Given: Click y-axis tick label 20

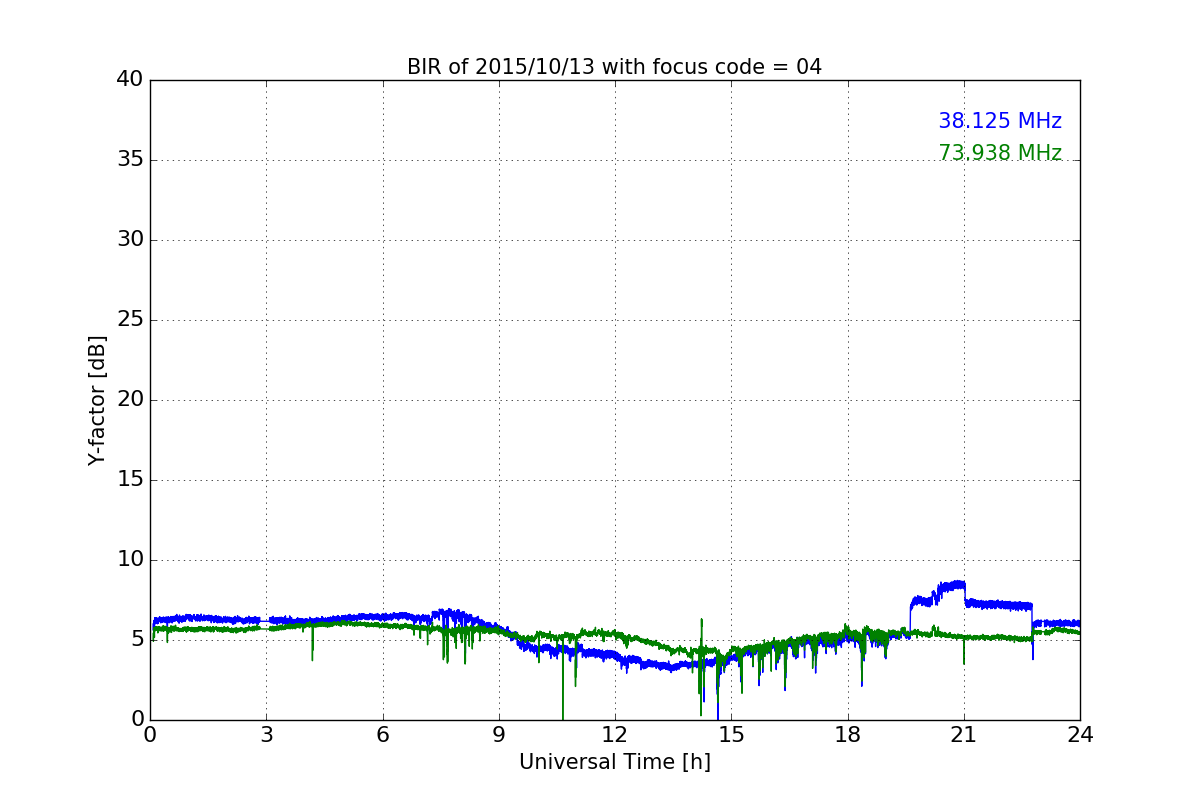Looking at the screenshot, I should coord(130,400).
